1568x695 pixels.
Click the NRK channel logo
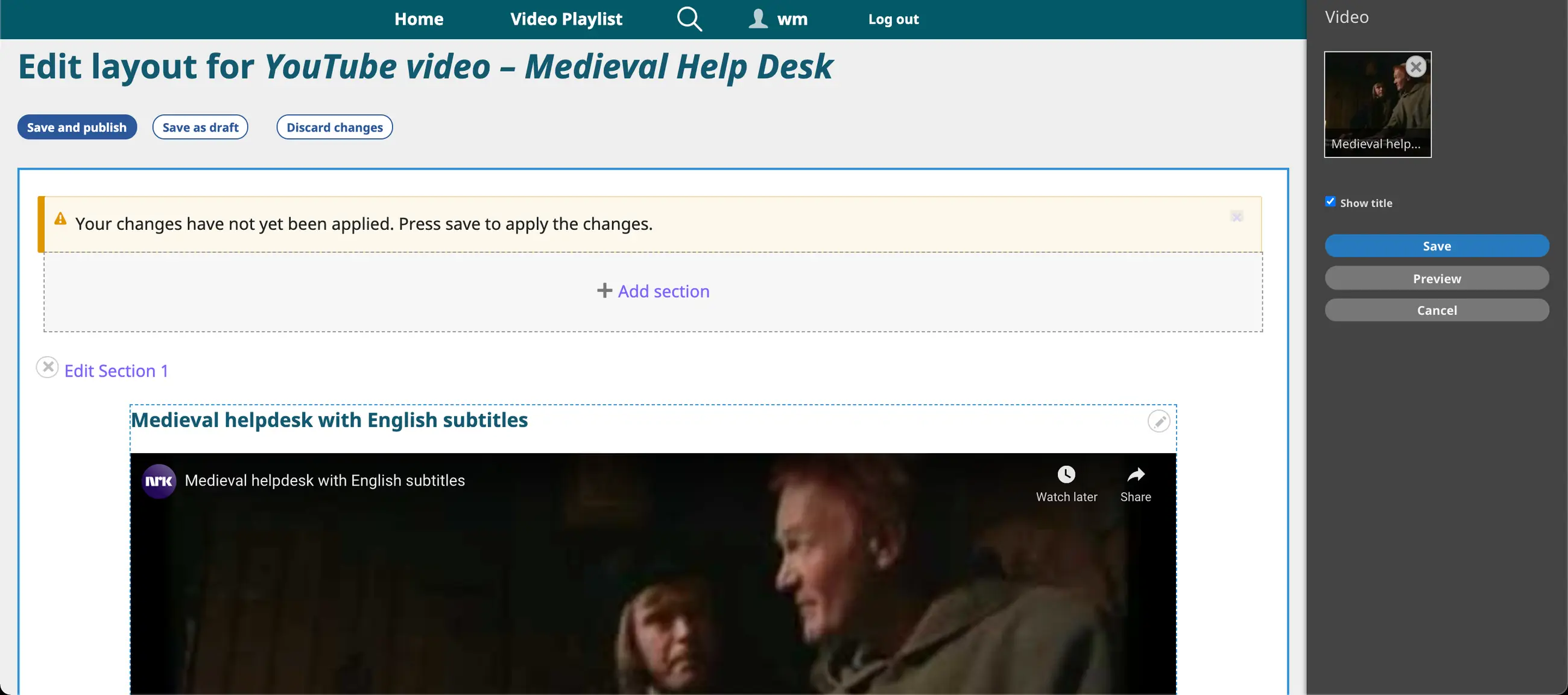[159, 481]
